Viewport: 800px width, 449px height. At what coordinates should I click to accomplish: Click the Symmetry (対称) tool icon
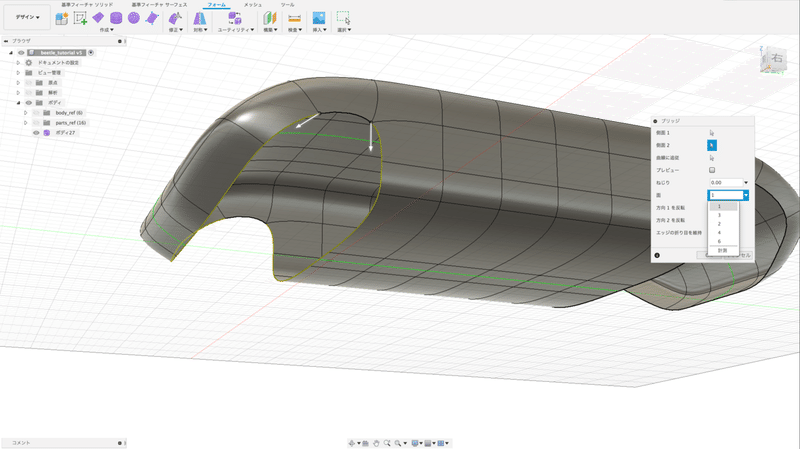click(x=198, y=18)
